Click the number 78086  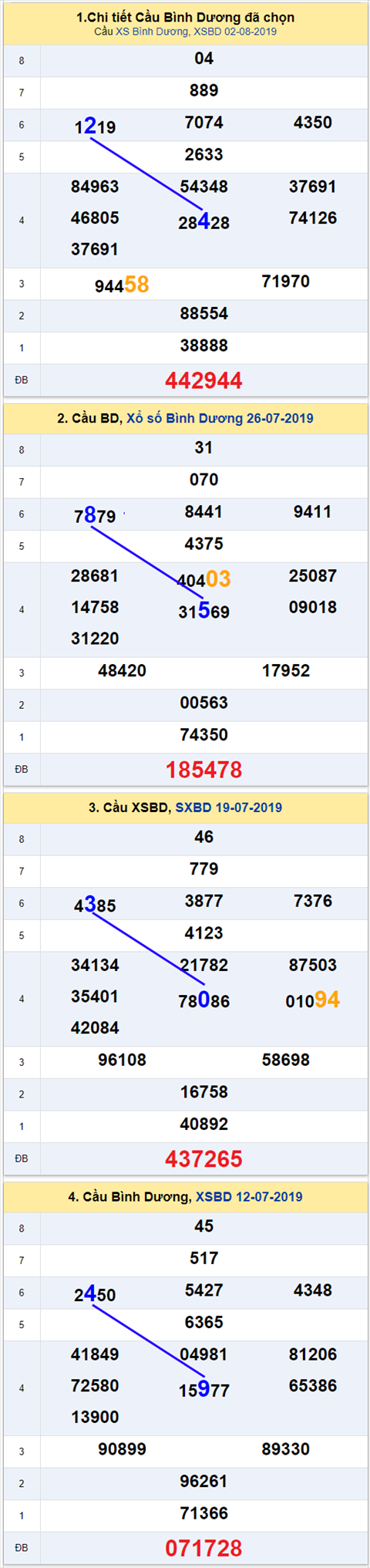tap(203, 1001)
